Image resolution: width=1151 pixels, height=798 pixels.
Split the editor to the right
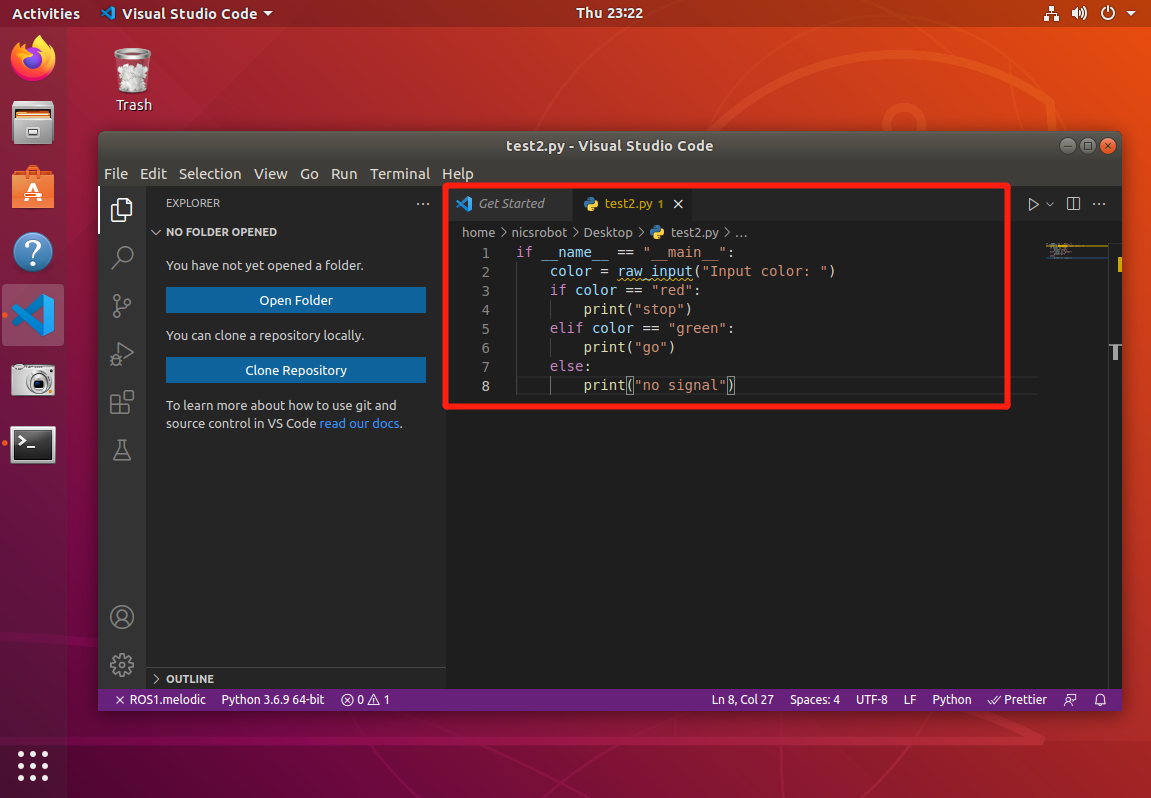pyautogui.click(x=1073, y=203)
